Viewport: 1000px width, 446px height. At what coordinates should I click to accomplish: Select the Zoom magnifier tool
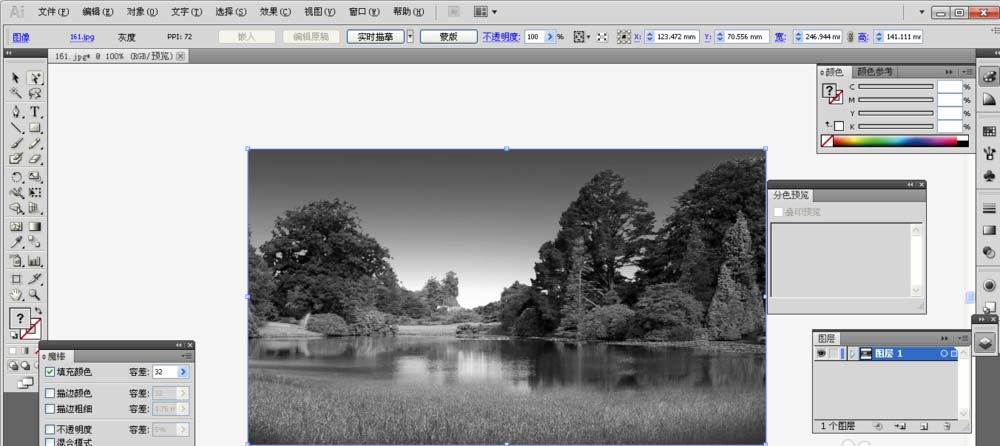(35, 295)
